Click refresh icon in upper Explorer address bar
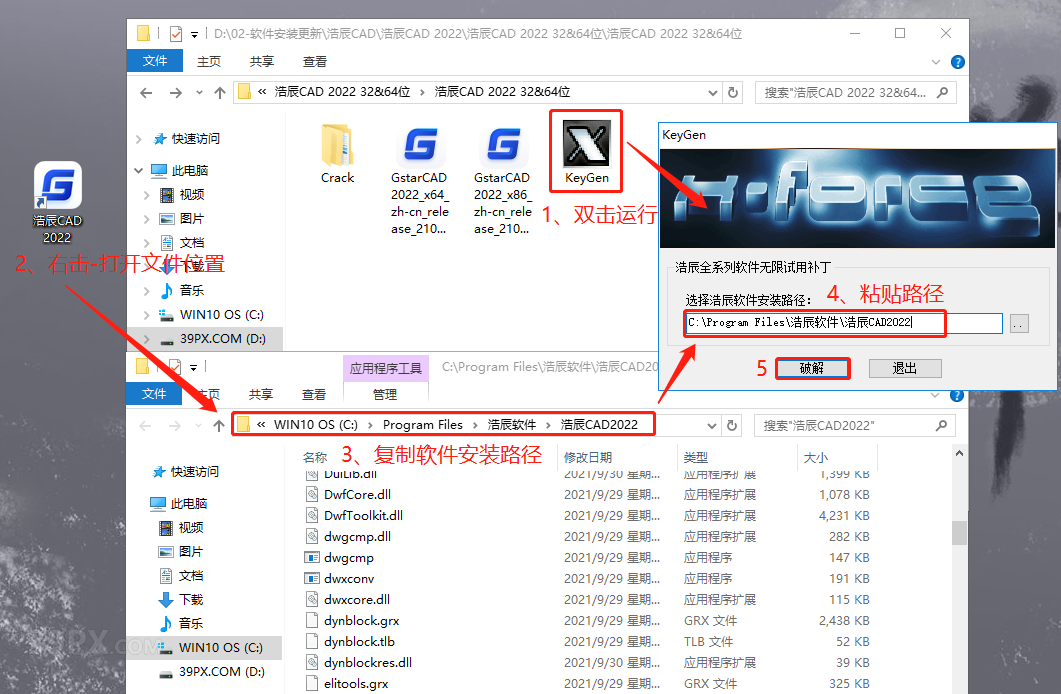Viewport: 1061px width, 694px height. (733, 92)
